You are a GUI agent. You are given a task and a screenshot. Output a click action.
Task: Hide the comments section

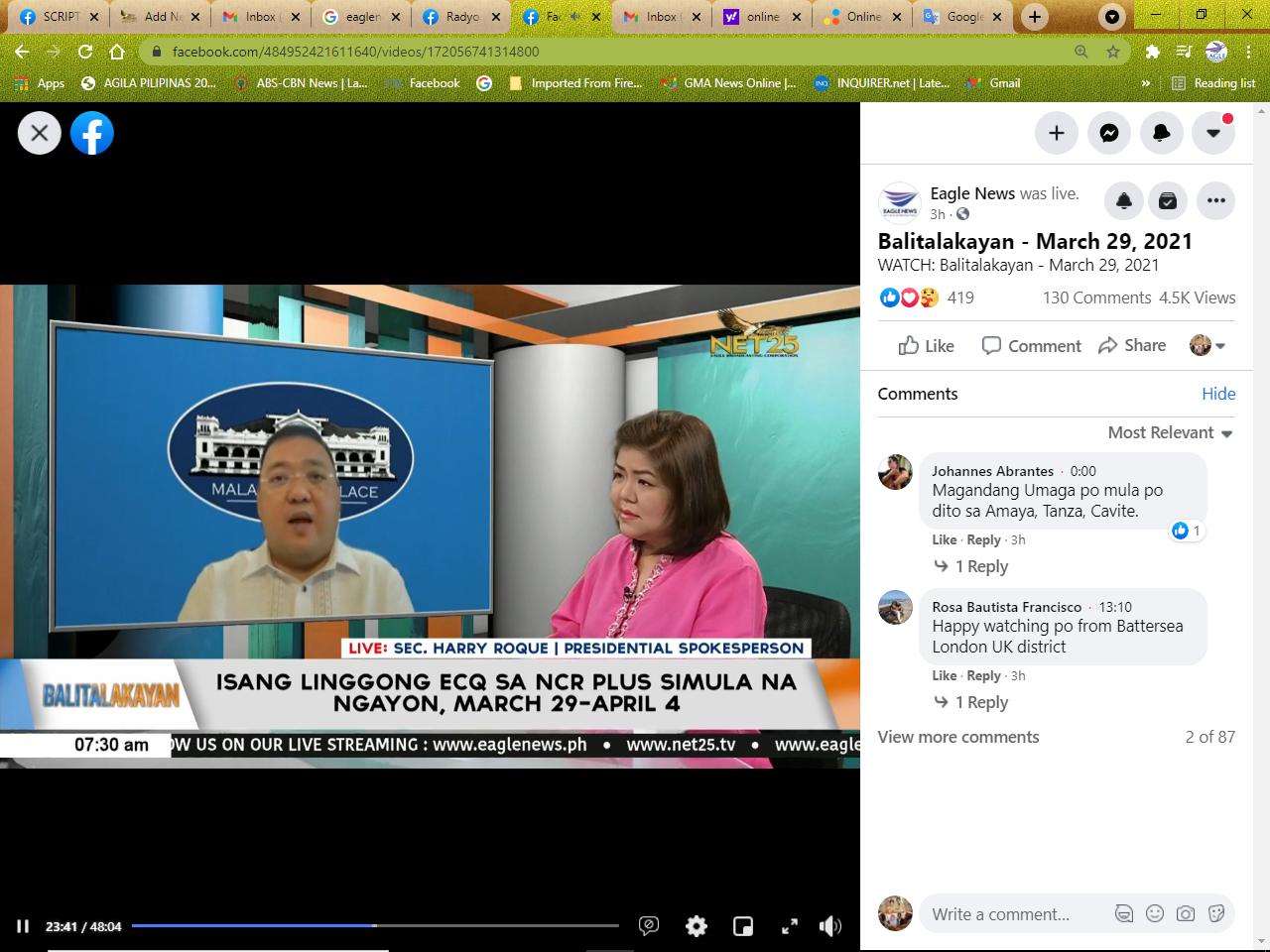(x=1218, y=394)
